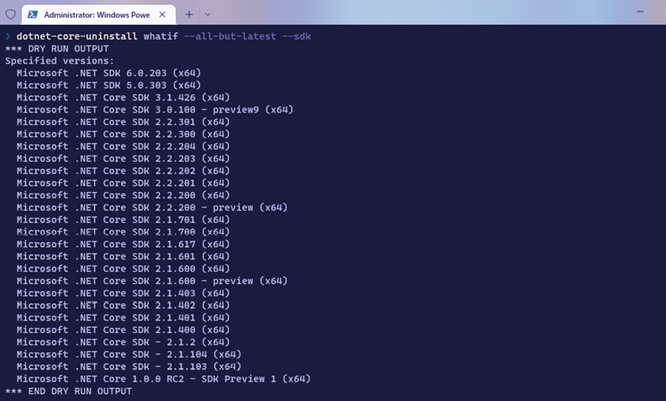The image size is (666, 401).
Task: Click the line '.NET Core SDK 2.1.402 (x64)'
Action: pos(123,305)
